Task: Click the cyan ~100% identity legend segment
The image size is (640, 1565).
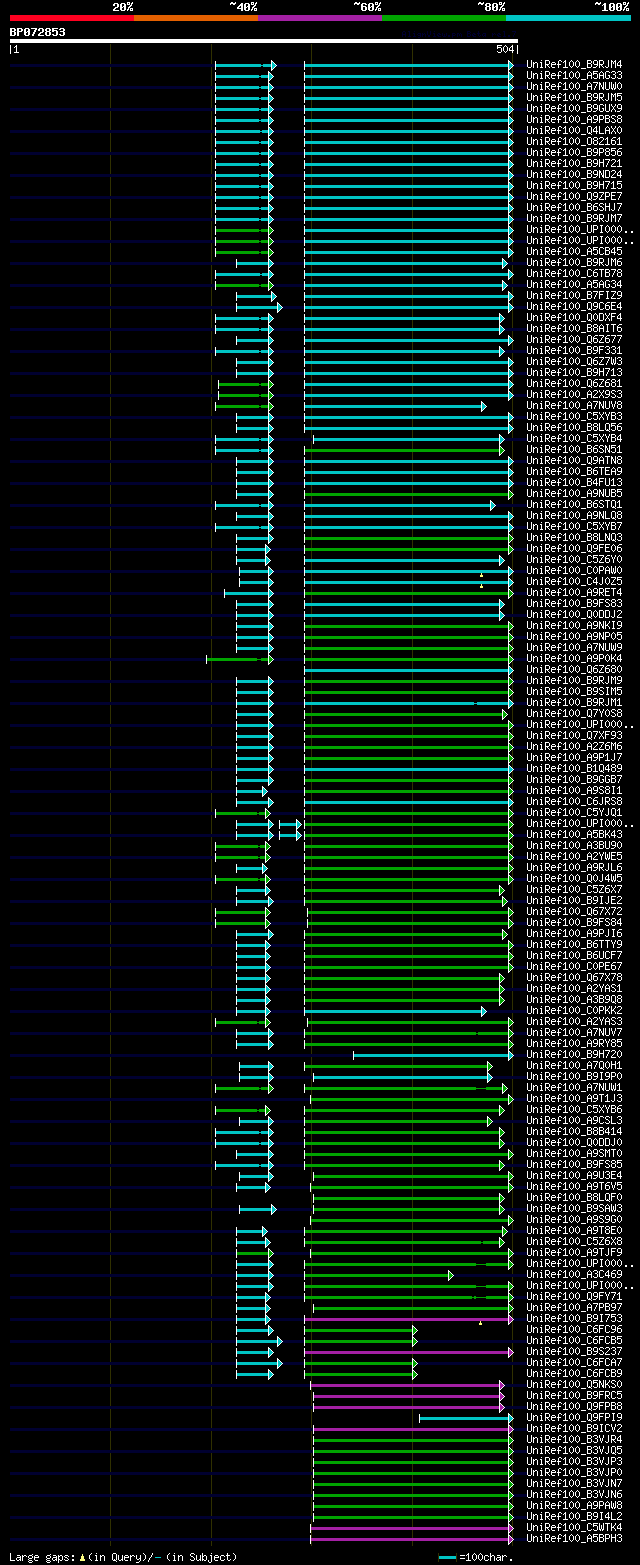Action: pos(568,18)
